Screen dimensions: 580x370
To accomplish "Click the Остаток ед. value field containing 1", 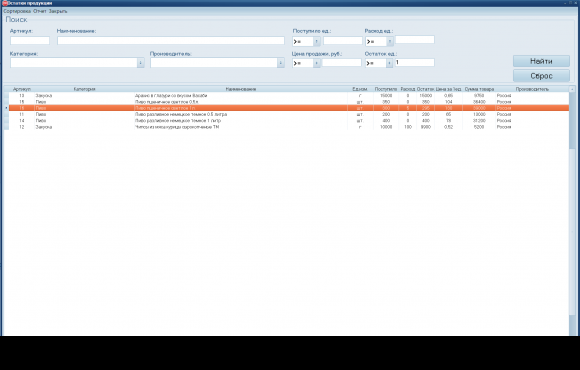I will (415, 63).
